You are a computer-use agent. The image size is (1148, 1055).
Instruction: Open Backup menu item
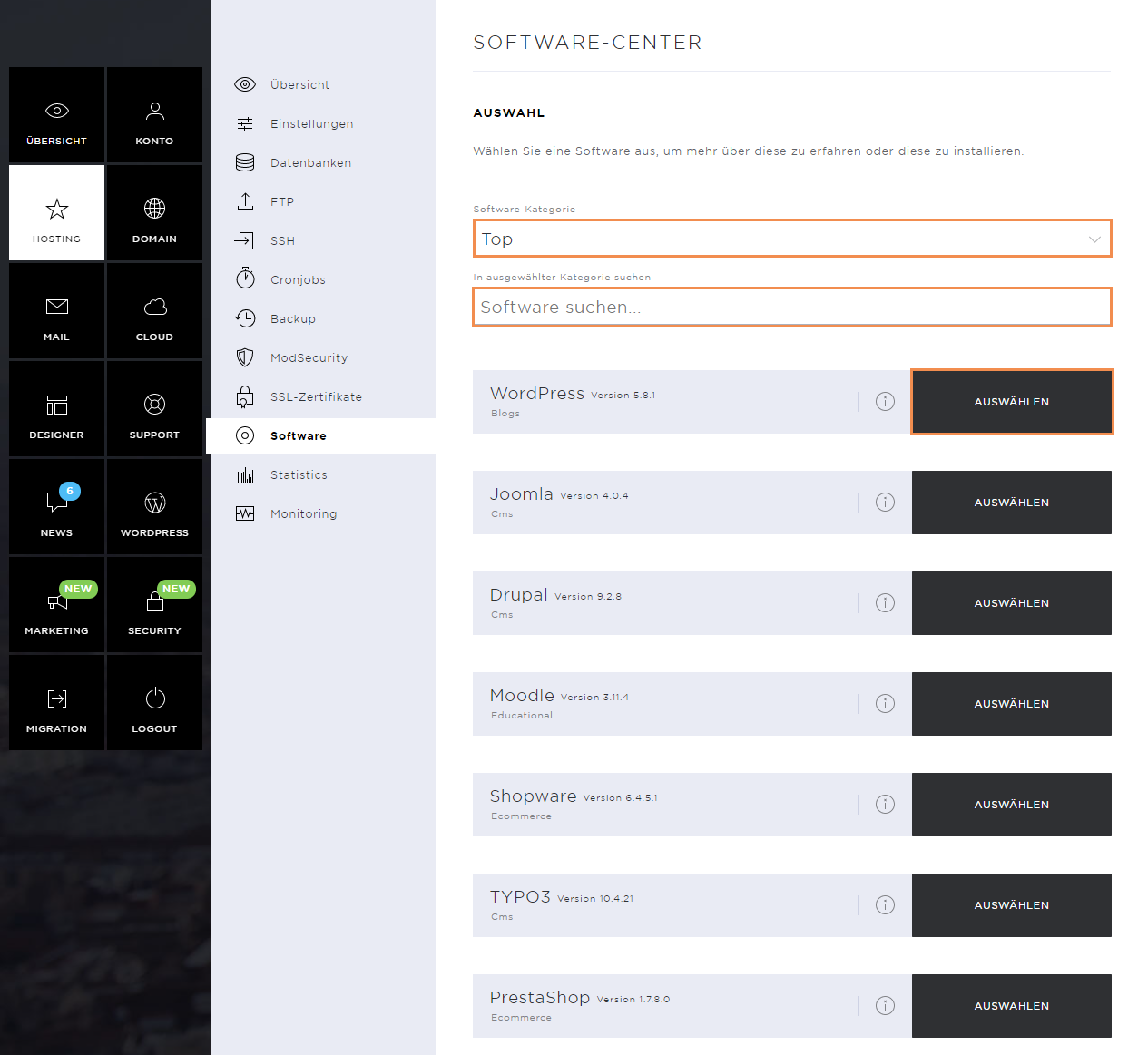pos(321,318)
